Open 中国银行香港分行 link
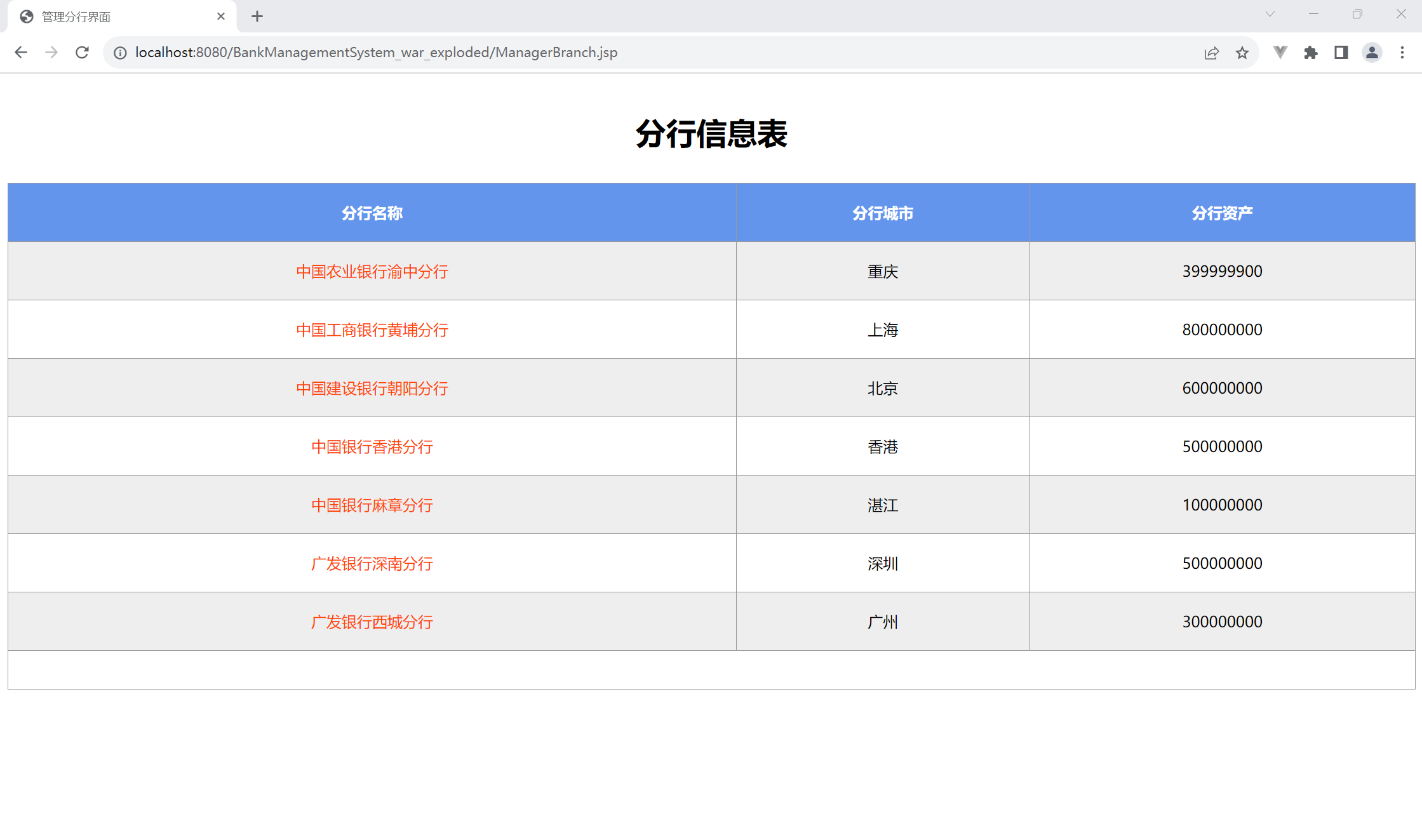This screenshot has height=840, width=1422. pos(372,447)
